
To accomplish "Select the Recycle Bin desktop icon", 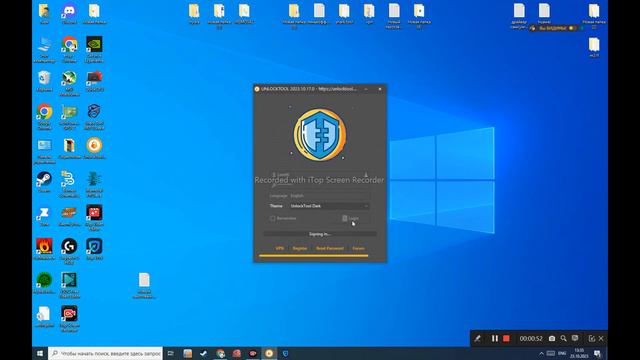I will pos(44,80).
